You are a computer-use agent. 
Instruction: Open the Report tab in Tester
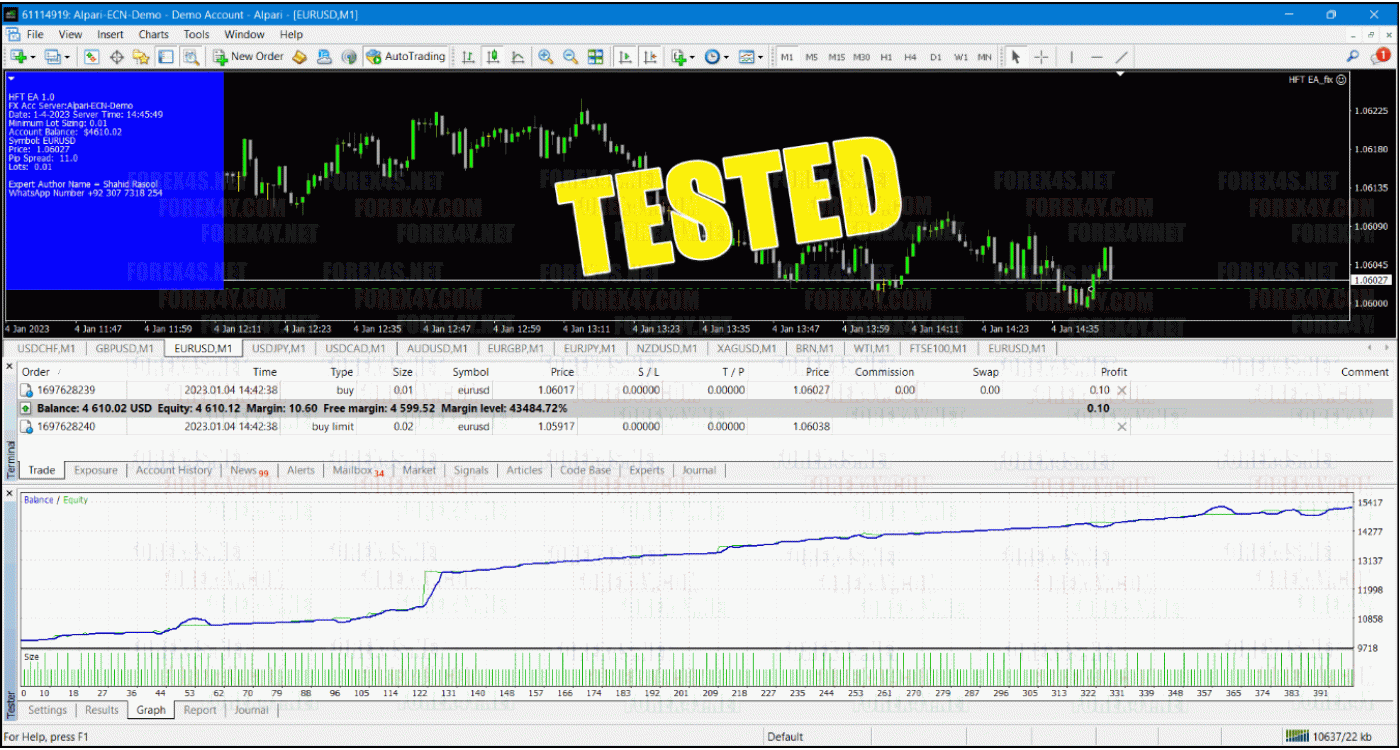[x=199, y=710]
